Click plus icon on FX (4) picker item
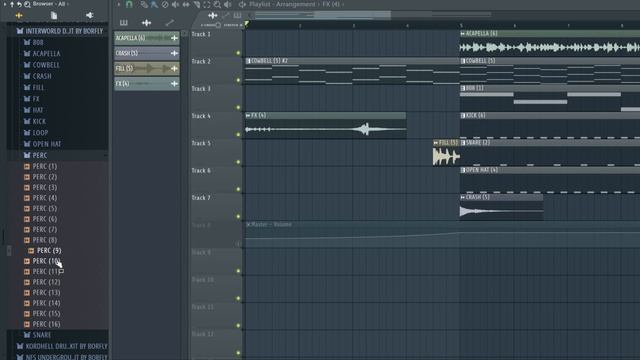640x360 pixels. coord(174,84)
